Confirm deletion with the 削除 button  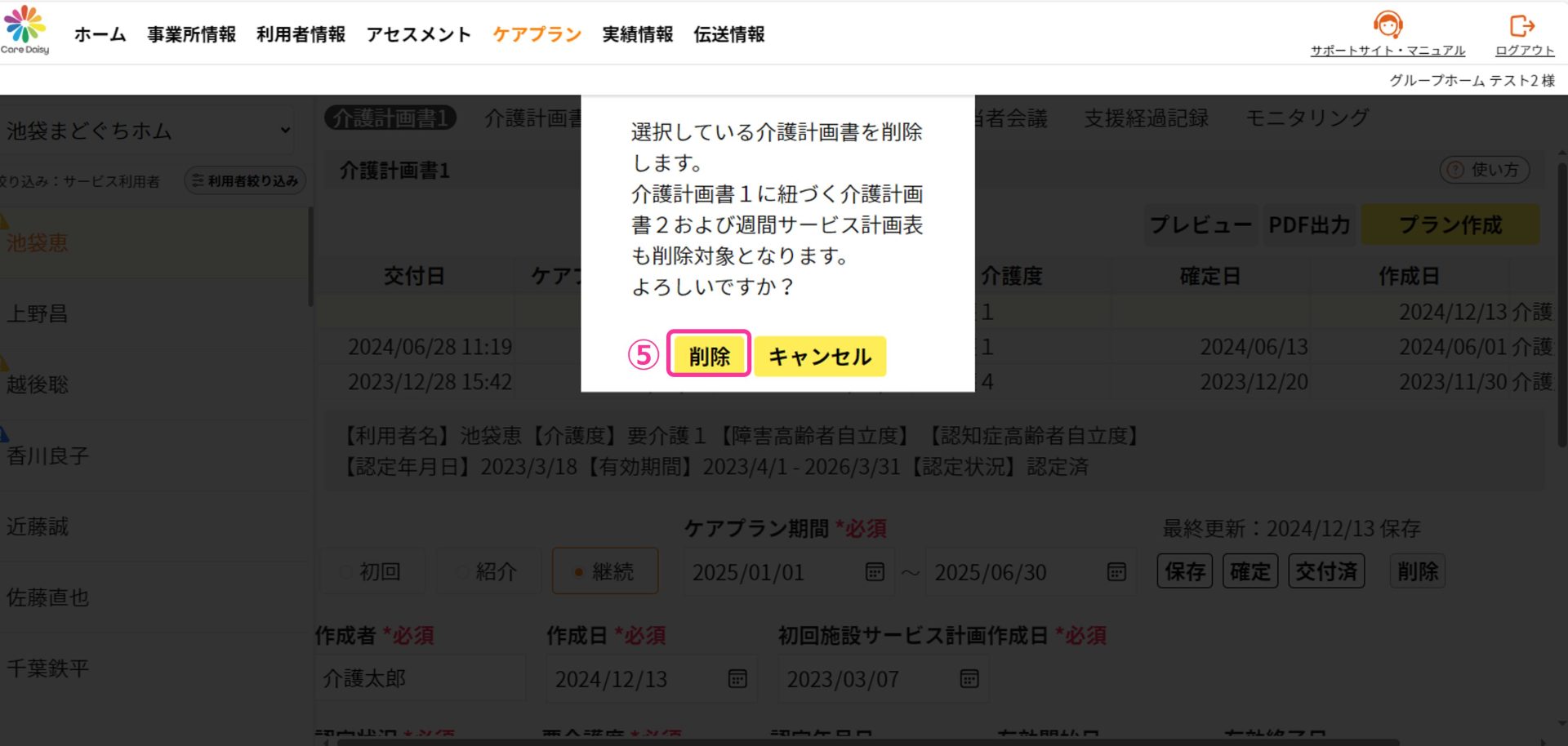pos(708,356)
